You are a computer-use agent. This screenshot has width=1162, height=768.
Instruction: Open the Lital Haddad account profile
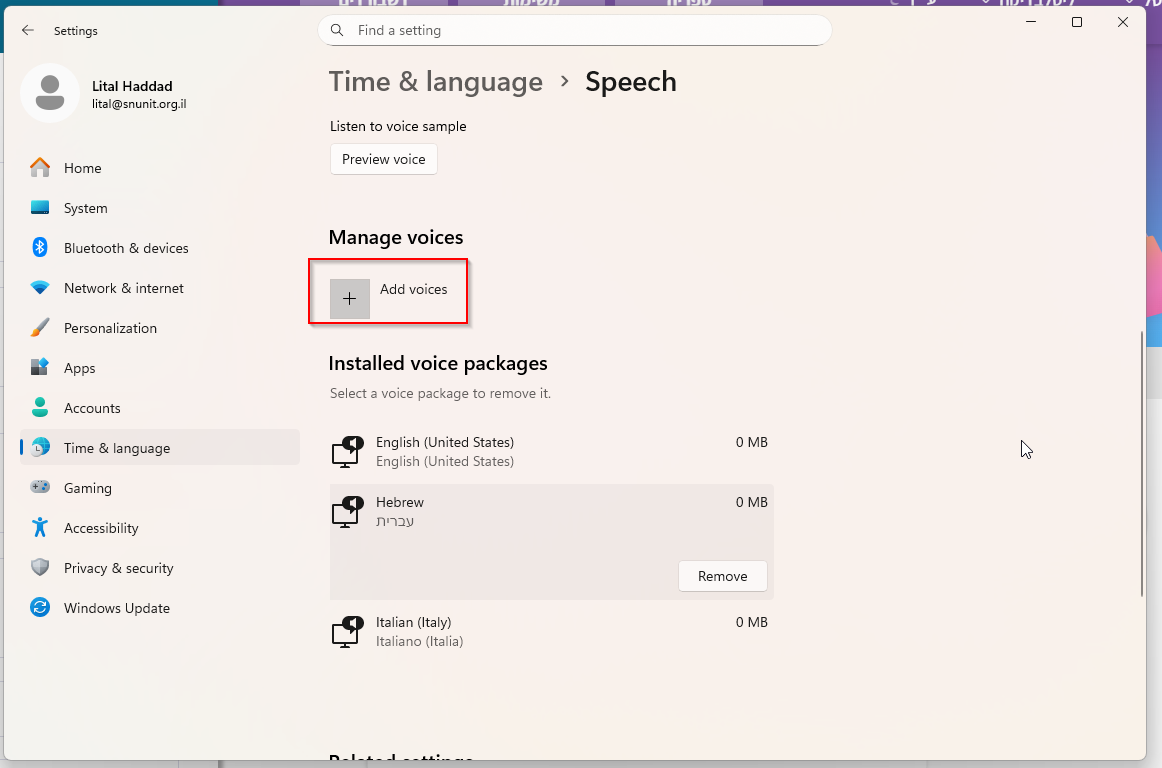pyautogui.click(x=104, y=94)
